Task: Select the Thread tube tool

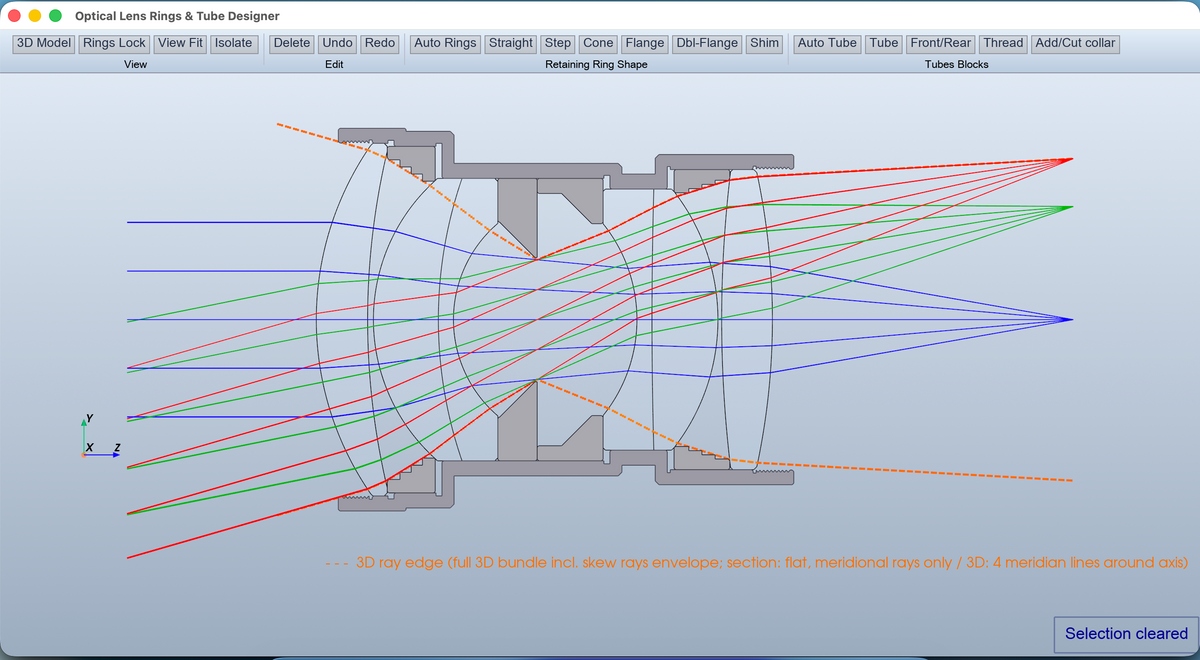Action: point(1003,43)
